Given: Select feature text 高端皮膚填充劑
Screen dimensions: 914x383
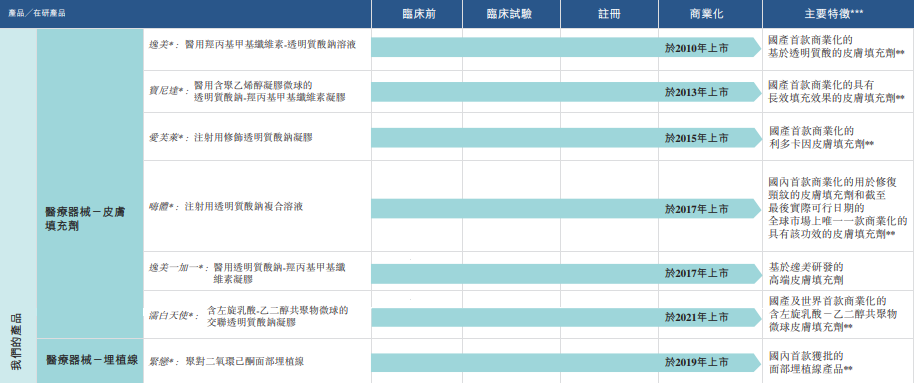Looking at the screenshot, I should (x=806, y=281).
